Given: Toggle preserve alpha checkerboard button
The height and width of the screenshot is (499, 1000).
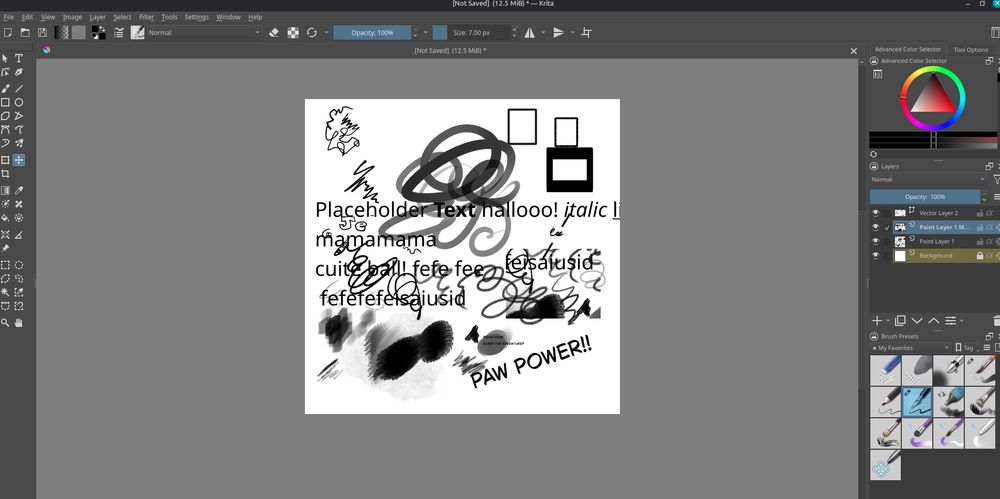Looking at the screenshot, I should (293, 33).
